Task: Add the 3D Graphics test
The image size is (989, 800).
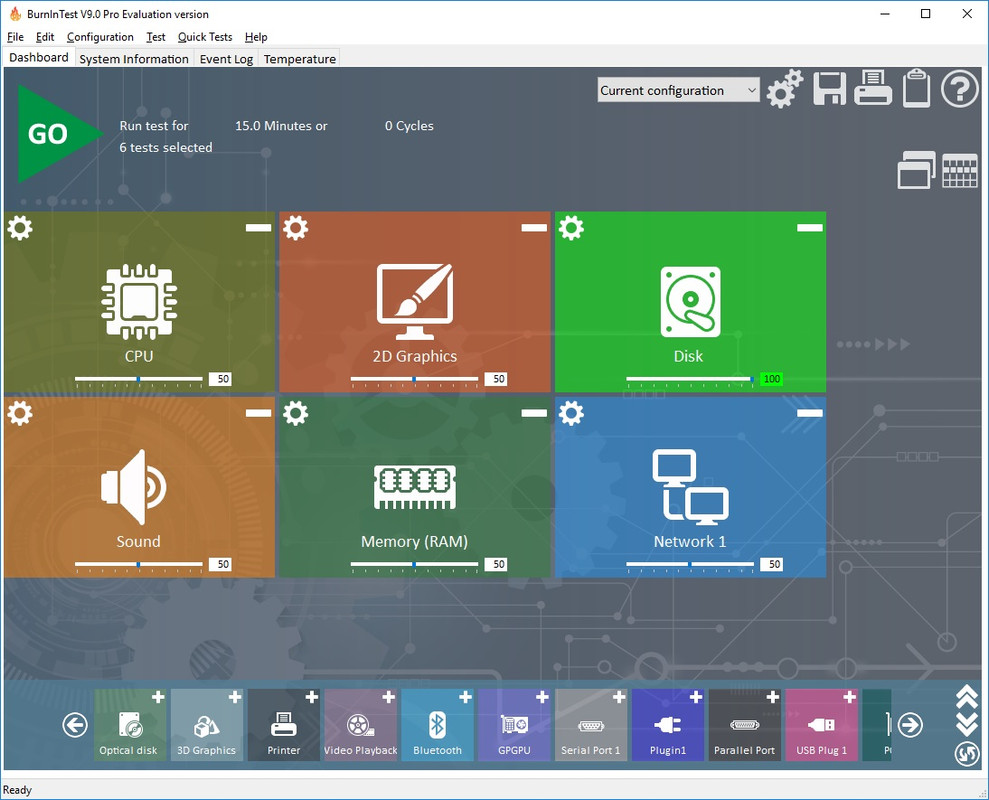Action: (235, 697)
